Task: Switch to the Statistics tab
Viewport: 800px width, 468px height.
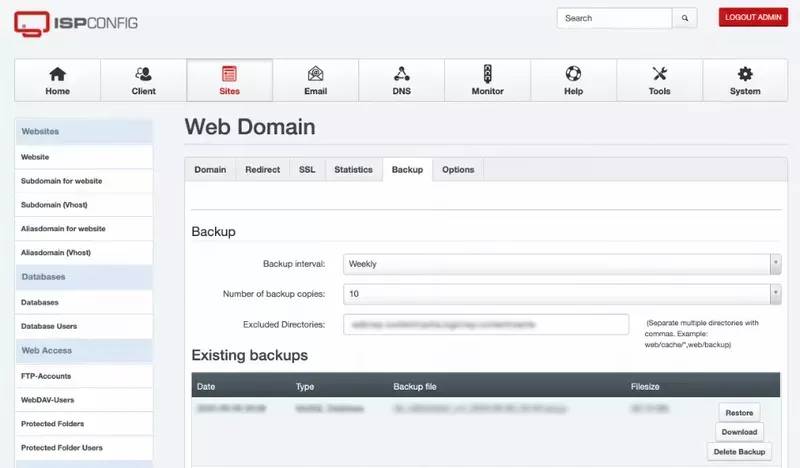Action: click(353, 169)
